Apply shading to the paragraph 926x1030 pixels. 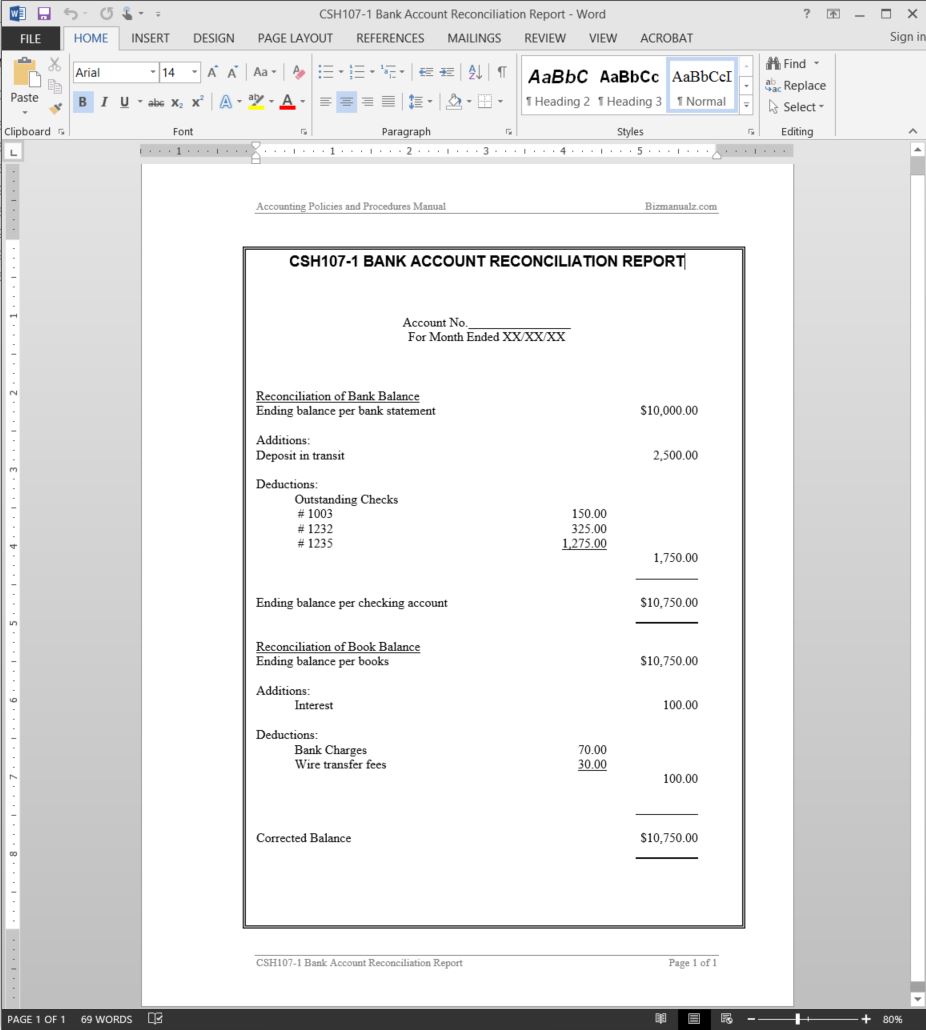pyautogui.click(x=454, y=102)
